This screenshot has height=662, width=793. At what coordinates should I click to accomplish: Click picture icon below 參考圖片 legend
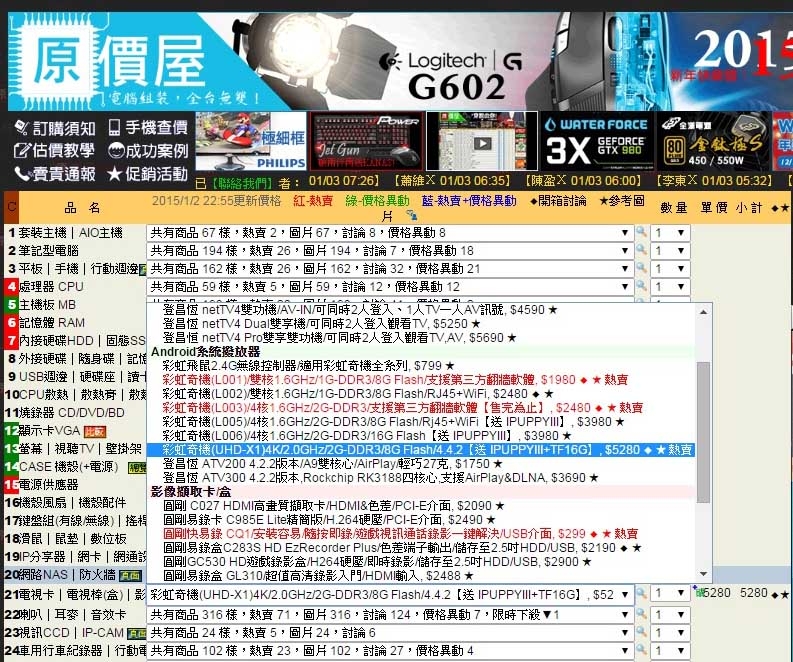point(412,215)
